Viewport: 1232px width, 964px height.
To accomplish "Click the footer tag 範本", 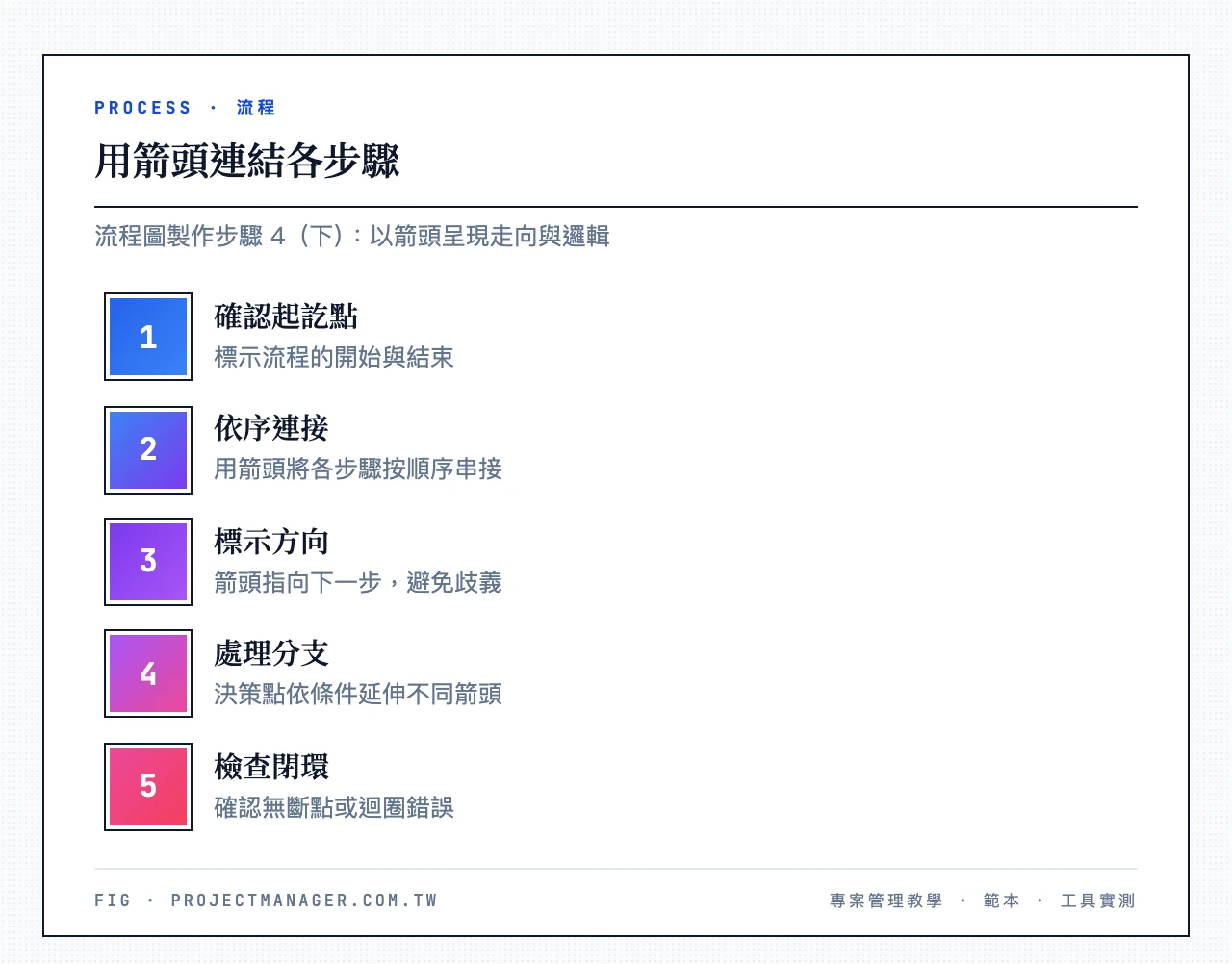I will 1002,901.
